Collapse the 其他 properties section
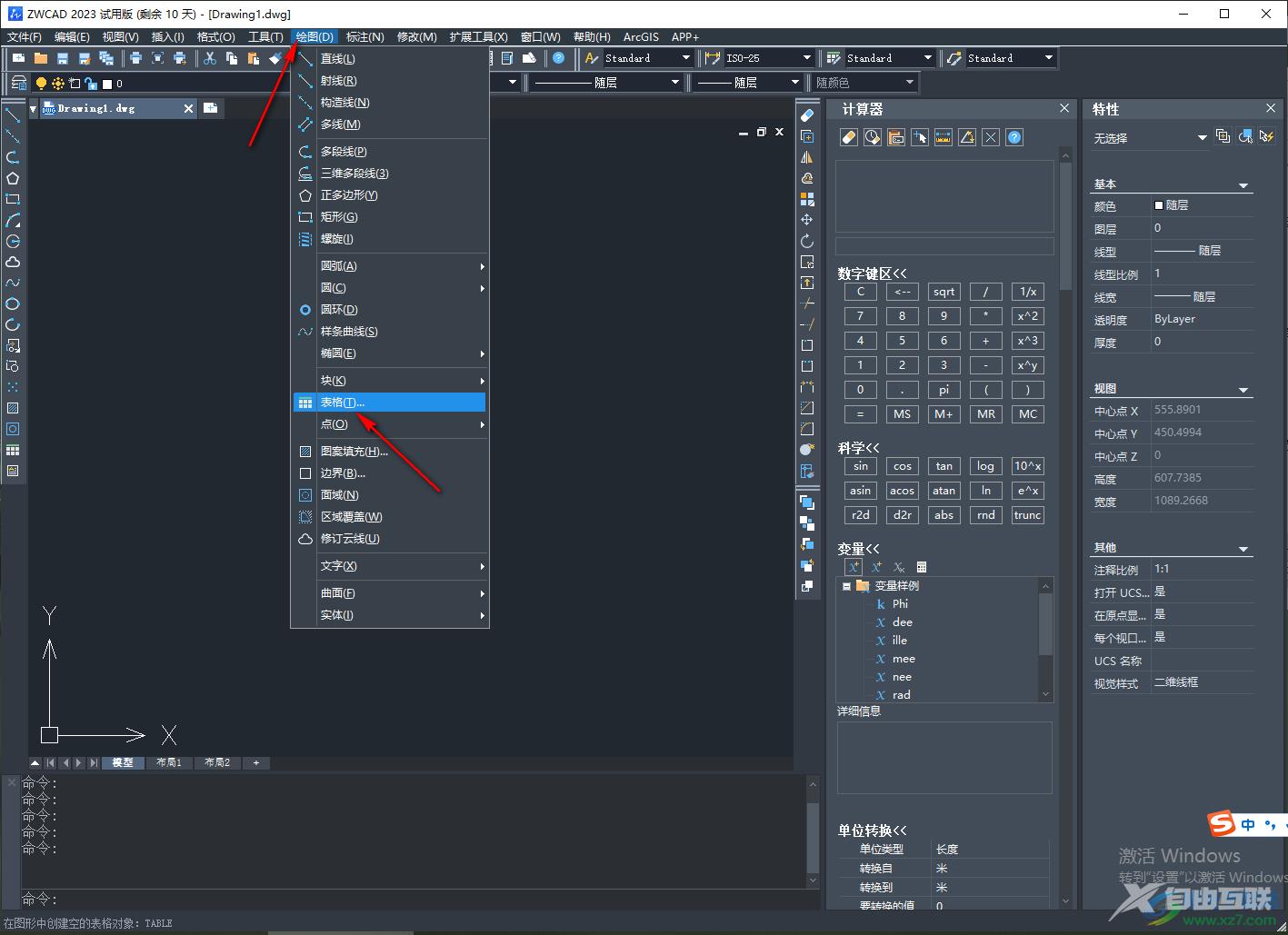The width and height of the screenshot is (1288, 935). tap(1243, 549)
